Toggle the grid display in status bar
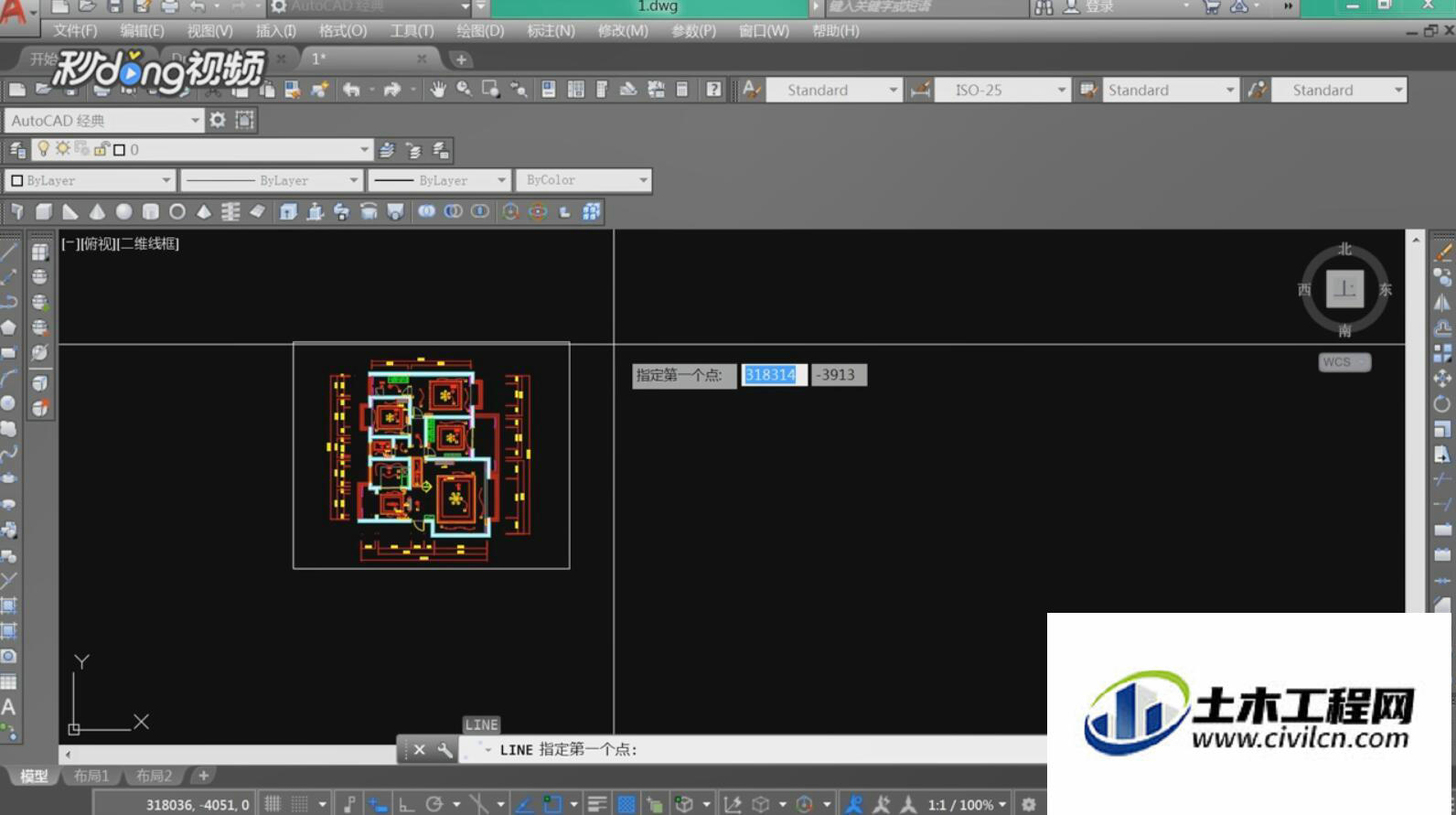1456x815 pixels. 273,804
